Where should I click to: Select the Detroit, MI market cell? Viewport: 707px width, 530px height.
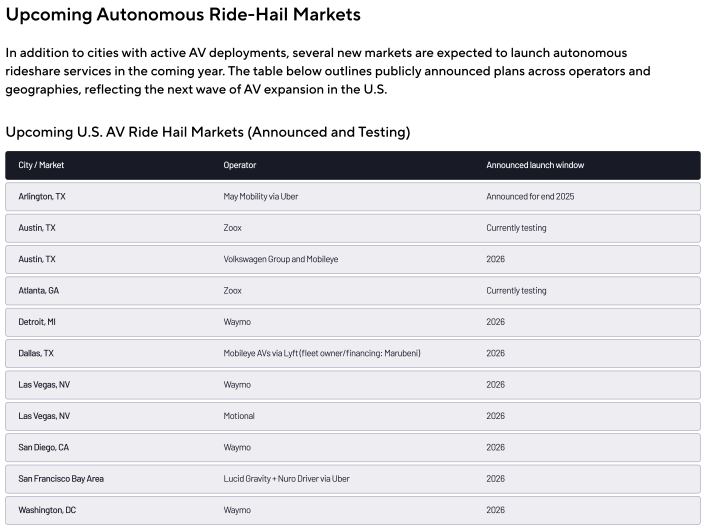tap(38, 322)
